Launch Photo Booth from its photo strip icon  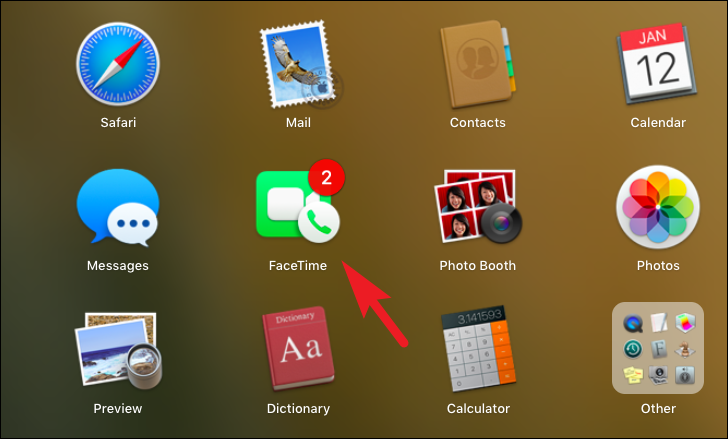click(478, 206)
